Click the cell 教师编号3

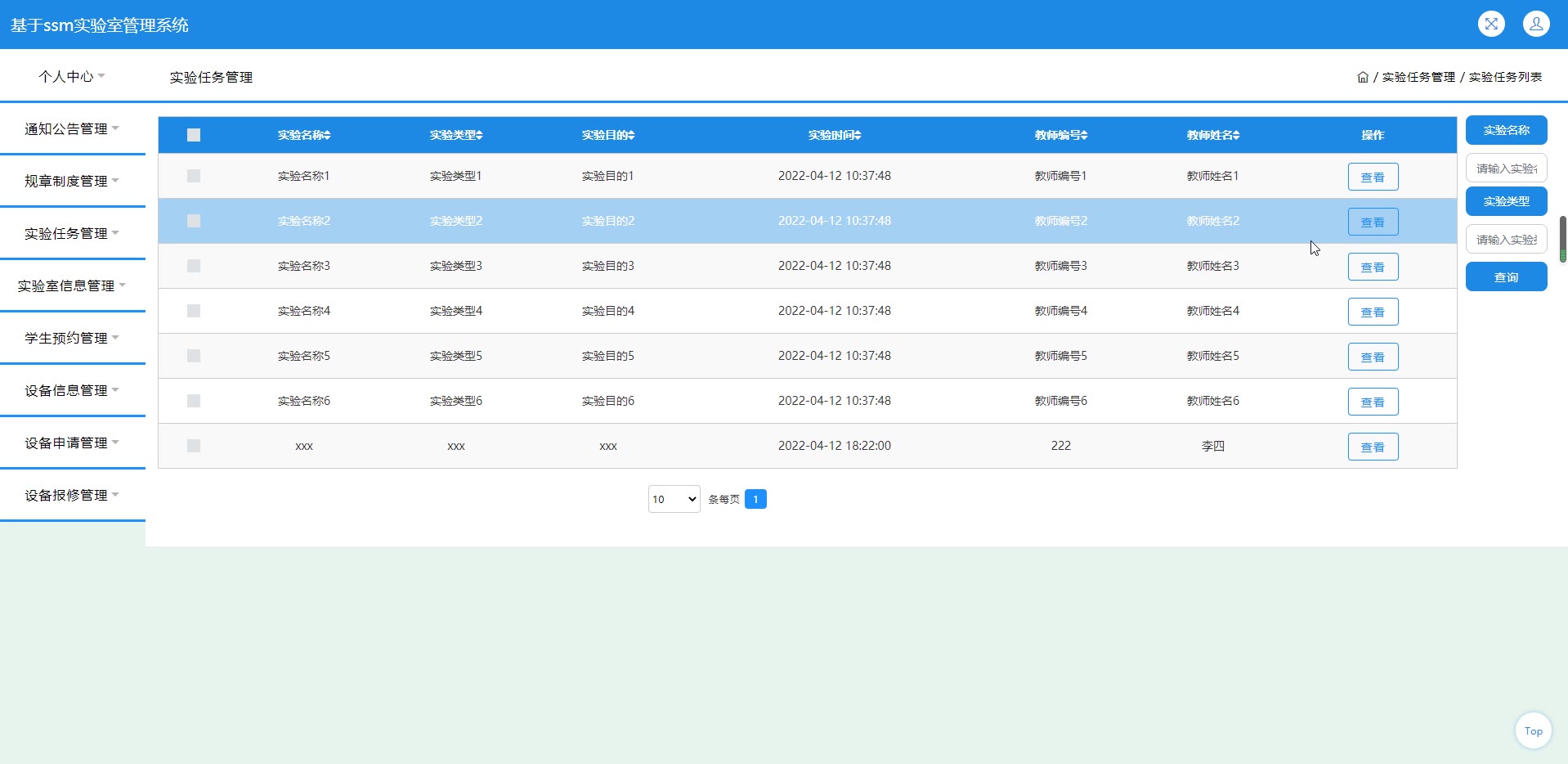tap(1060, 266)
